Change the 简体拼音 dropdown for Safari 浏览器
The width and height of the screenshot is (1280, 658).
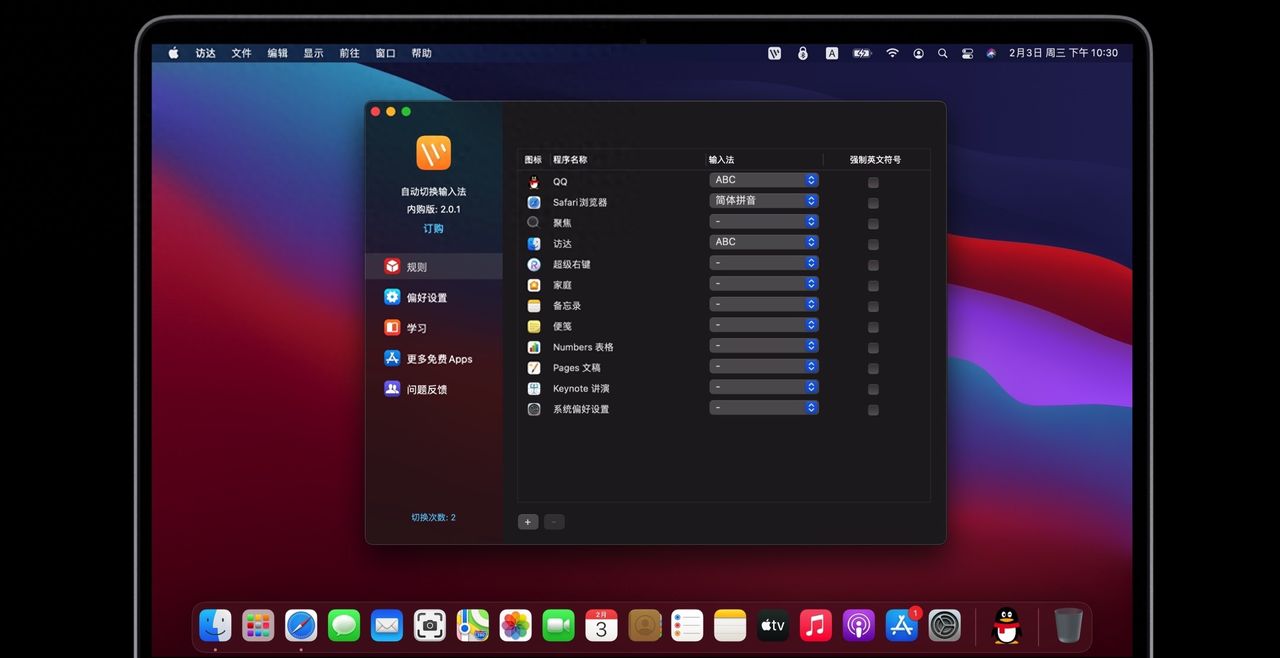pyautogui.click(x=763, y=200)
